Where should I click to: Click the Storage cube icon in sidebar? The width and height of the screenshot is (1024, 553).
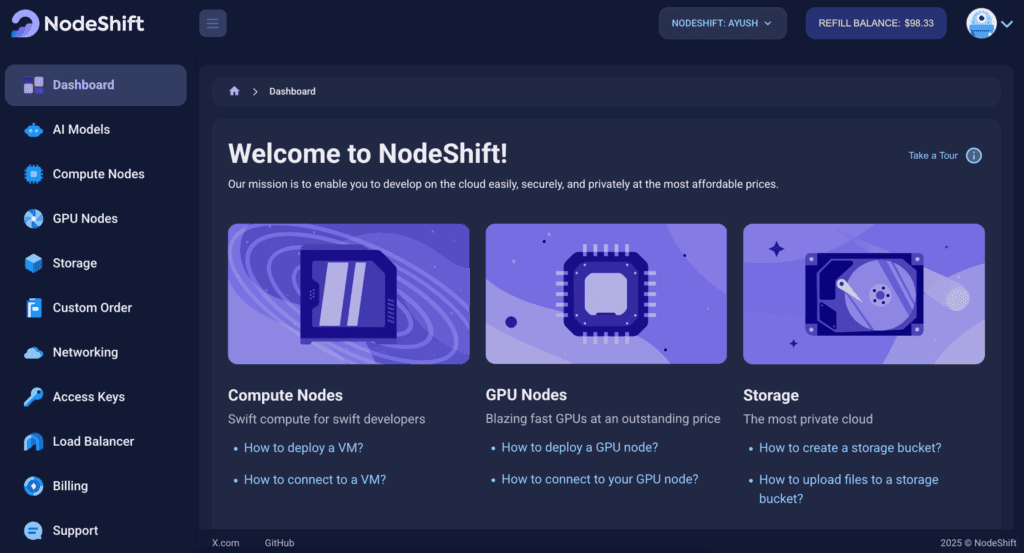pos(34,263)
